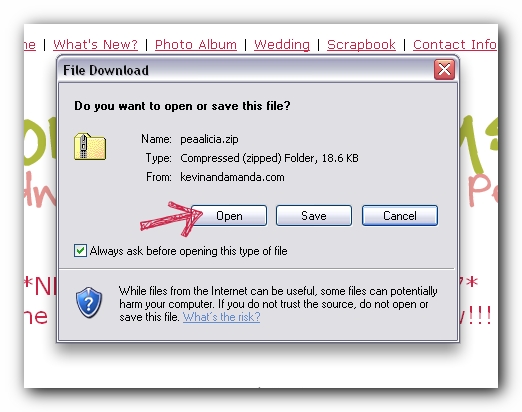522x412 pixels.
Task: Visit the Wedding page link
Action: coord(282,44)
